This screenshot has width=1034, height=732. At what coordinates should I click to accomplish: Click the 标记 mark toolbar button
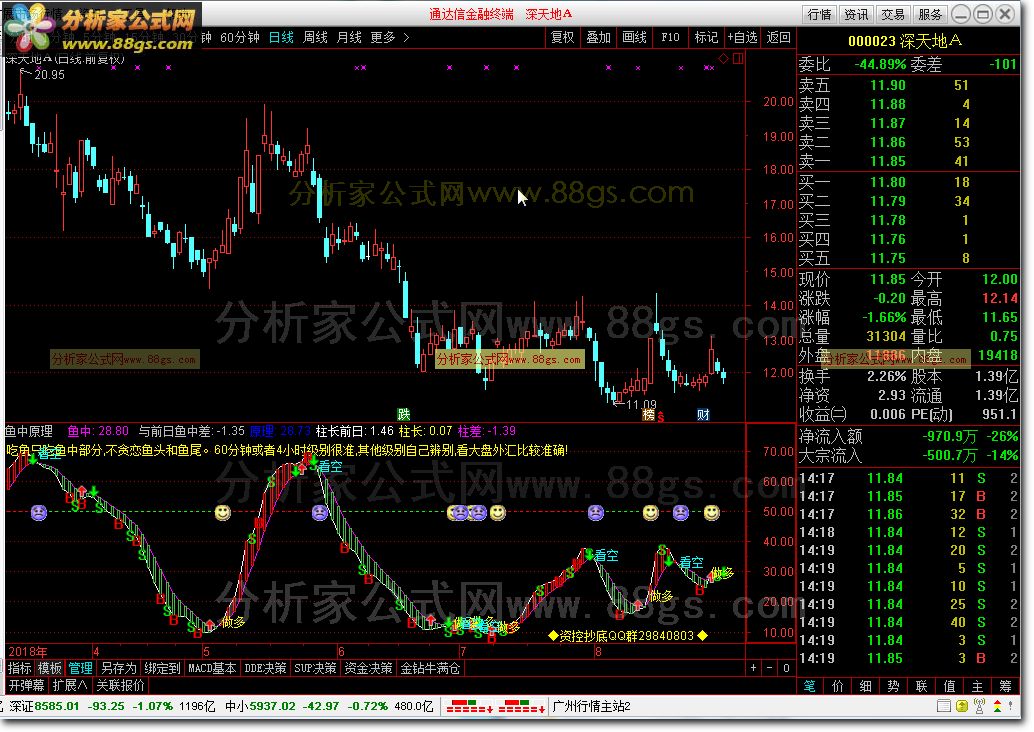click(706, 38)
